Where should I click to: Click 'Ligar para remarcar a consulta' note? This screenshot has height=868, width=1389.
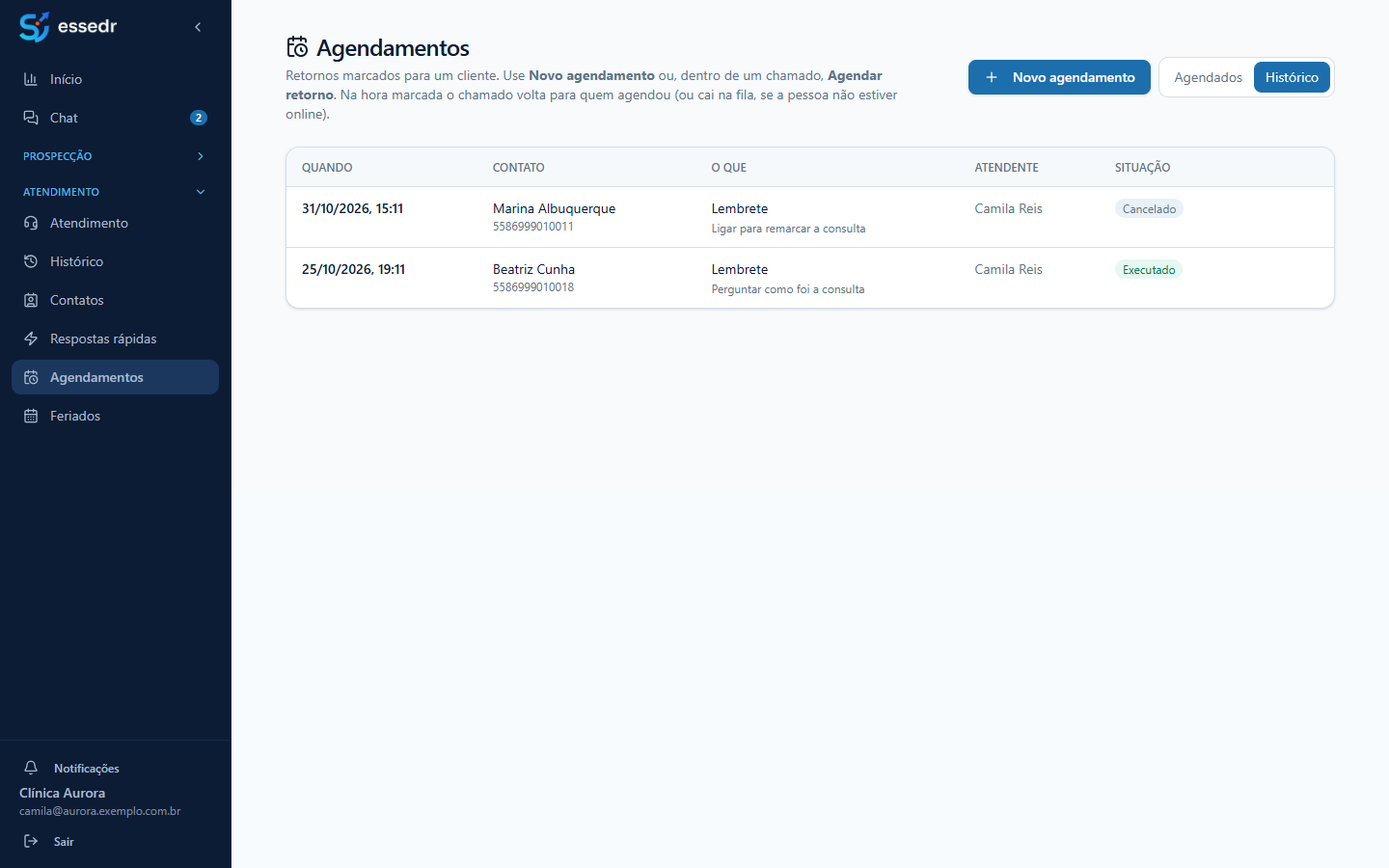point(788,229)
